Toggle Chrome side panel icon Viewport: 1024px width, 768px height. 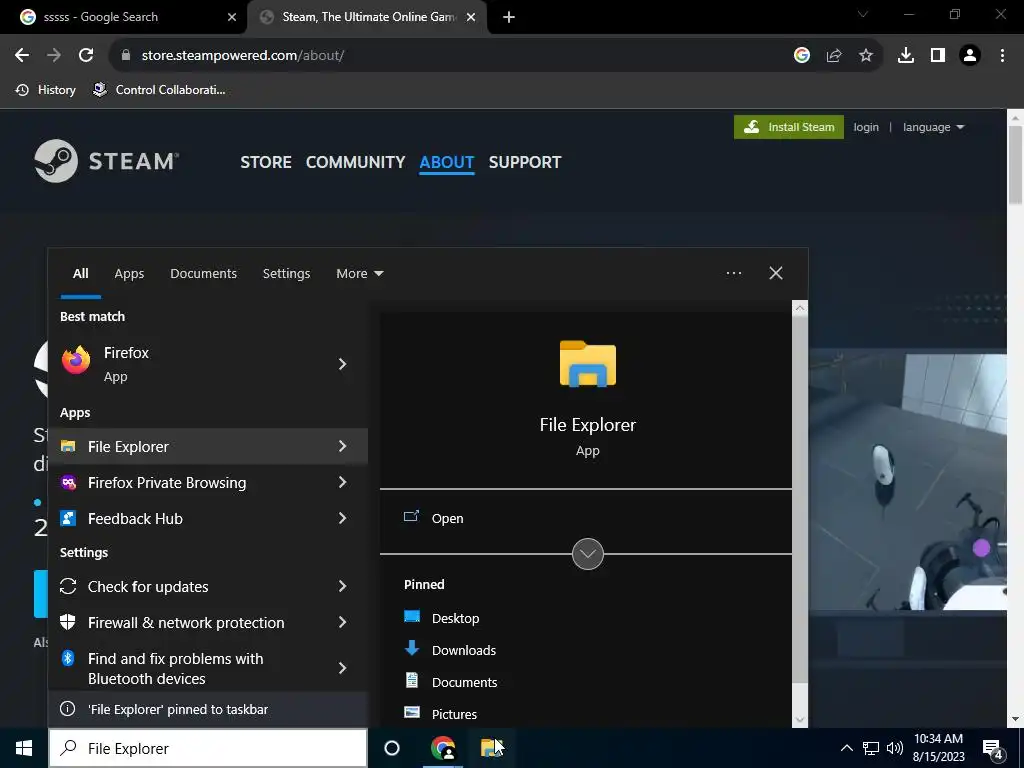coord(938,56)
